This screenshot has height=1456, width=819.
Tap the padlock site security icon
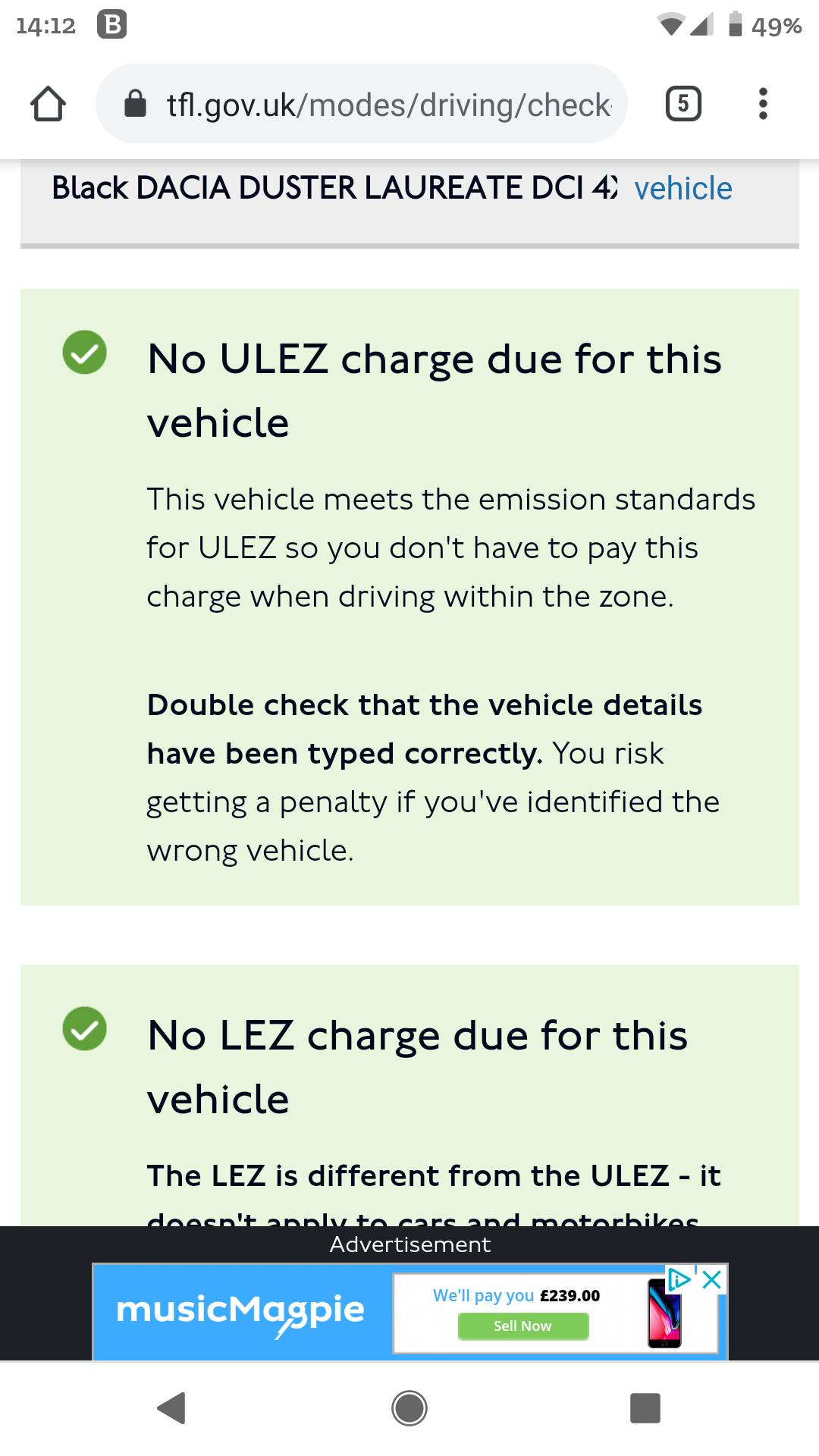[135, 104]
